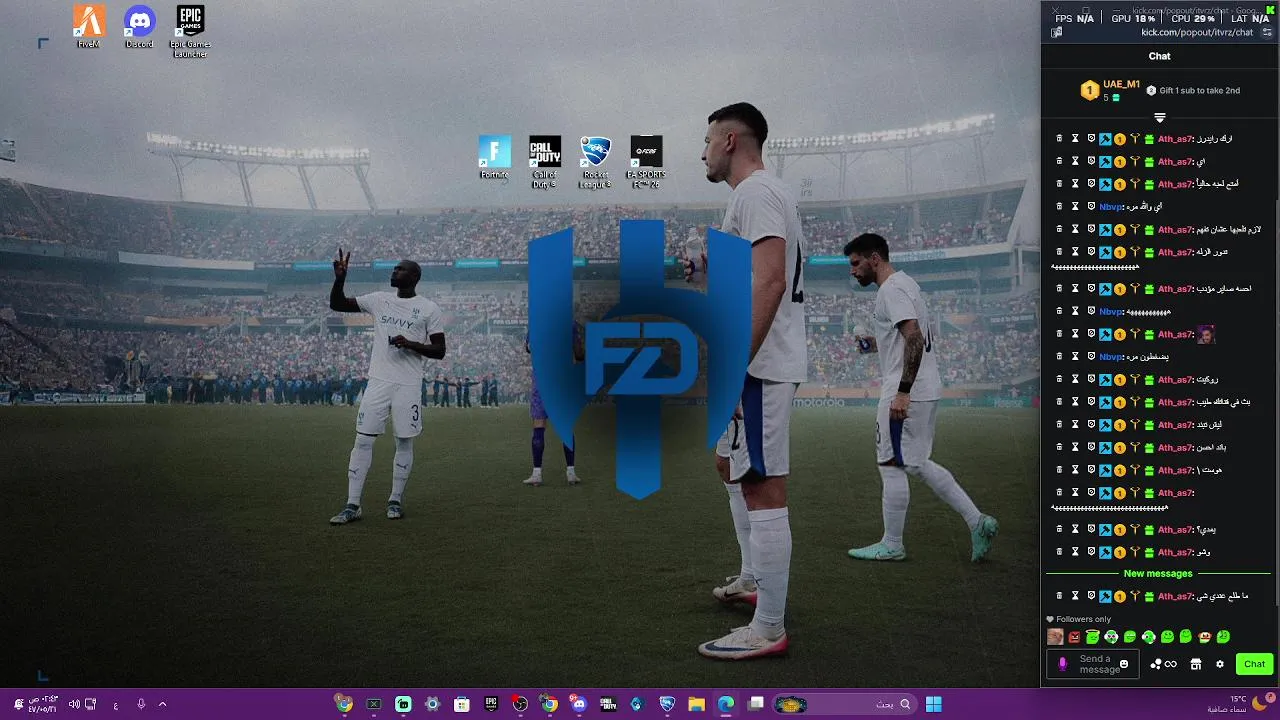Timeout Ath_as7 on the newest message

click(1075, 596)
